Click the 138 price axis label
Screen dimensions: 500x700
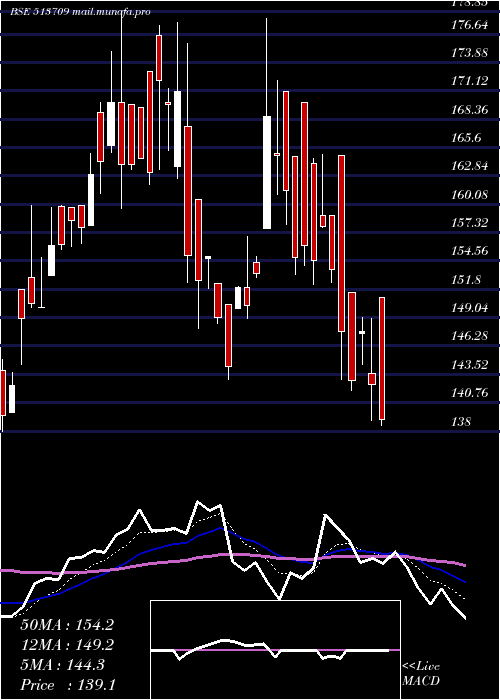coord(461,421)
